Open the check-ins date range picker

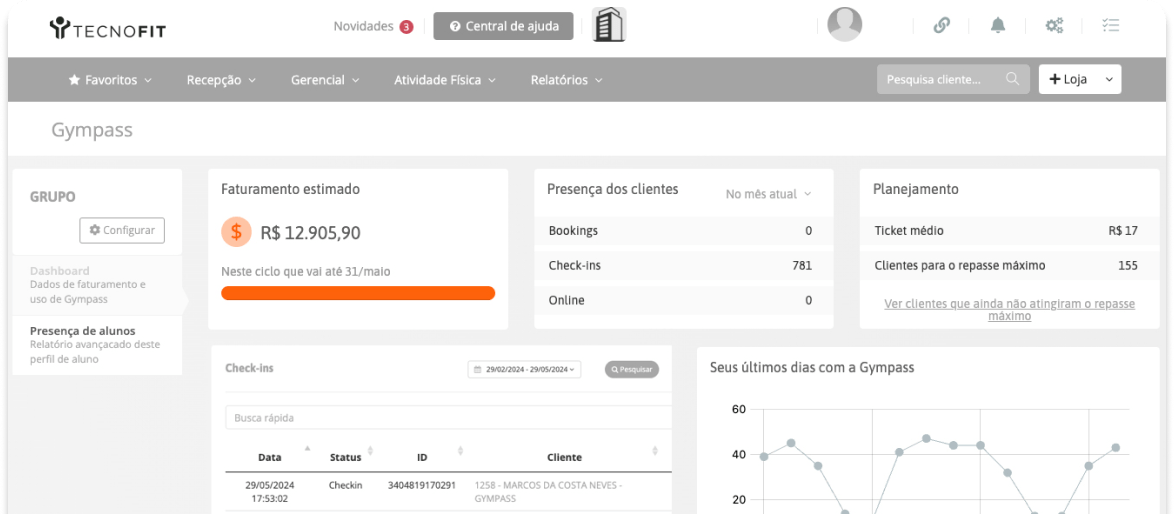[525, 369]
